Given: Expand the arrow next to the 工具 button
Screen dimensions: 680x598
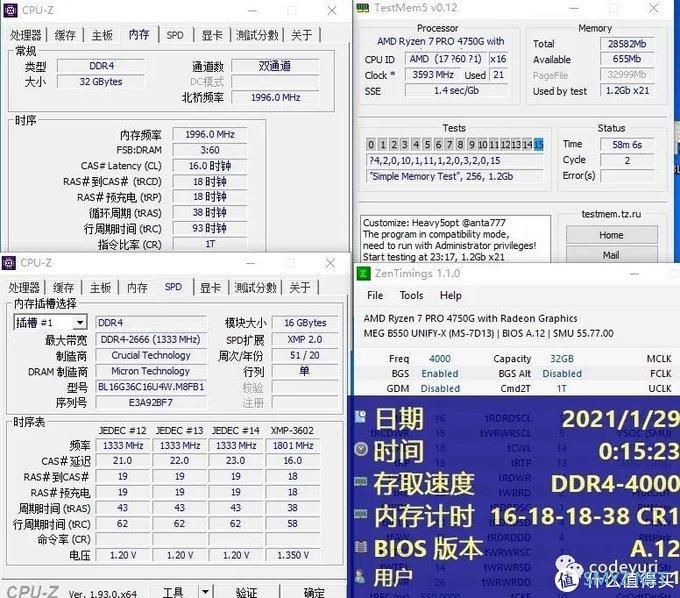Looking at the screenshot, I should tap(205, 591).
